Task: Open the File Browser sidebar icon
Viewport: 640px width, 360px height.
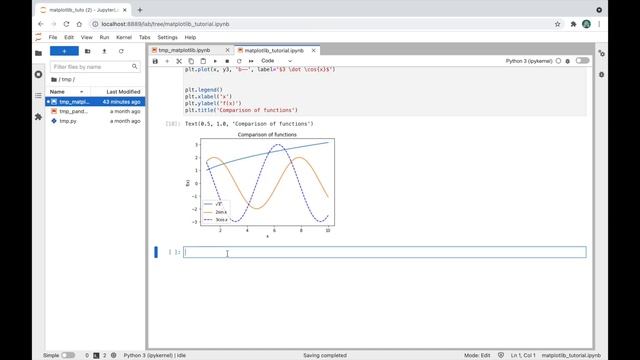Action: click(x=38, y=53)
